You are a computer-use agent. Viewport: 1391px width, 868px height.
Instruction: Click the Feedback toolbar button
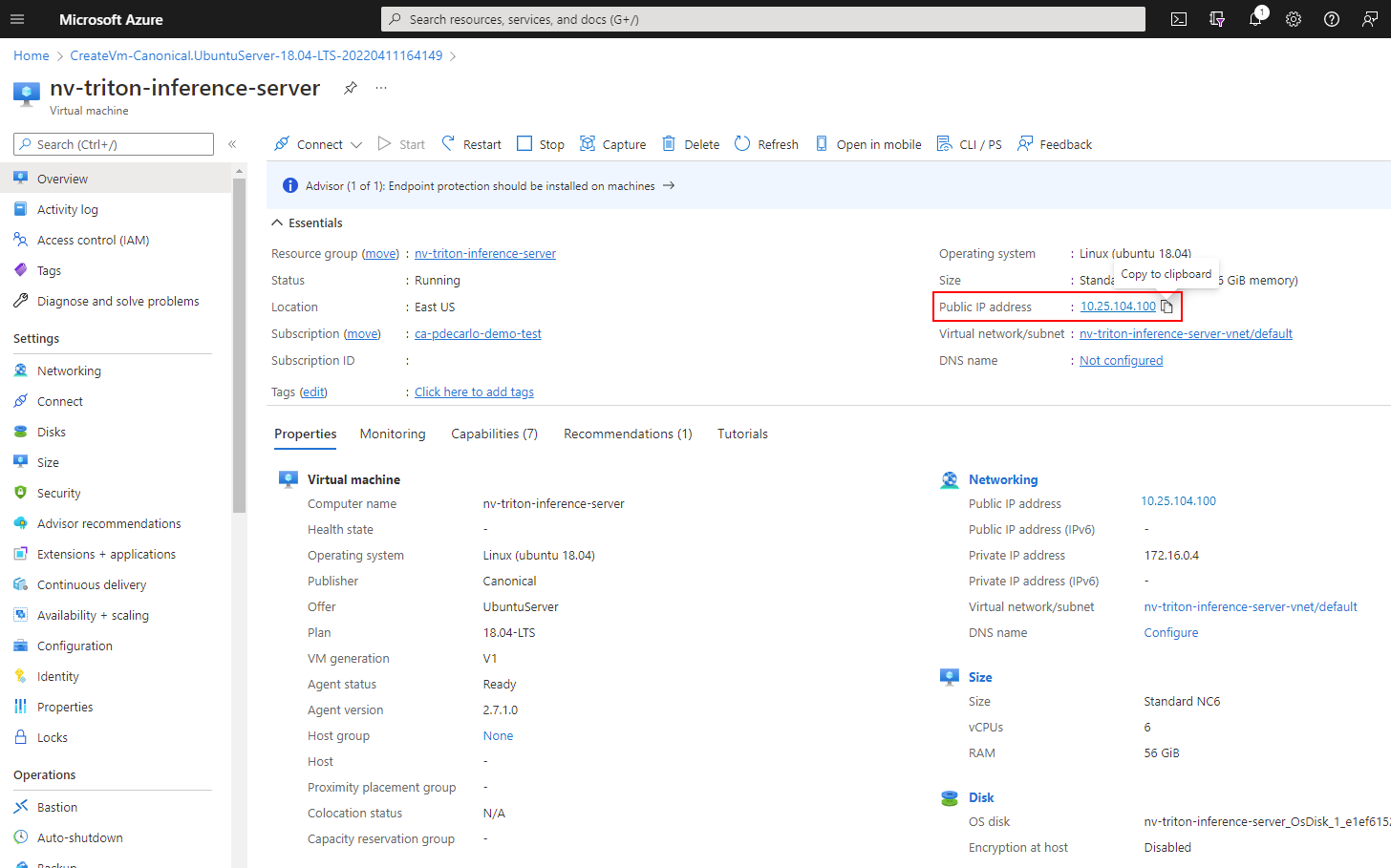coord(1055,144)
